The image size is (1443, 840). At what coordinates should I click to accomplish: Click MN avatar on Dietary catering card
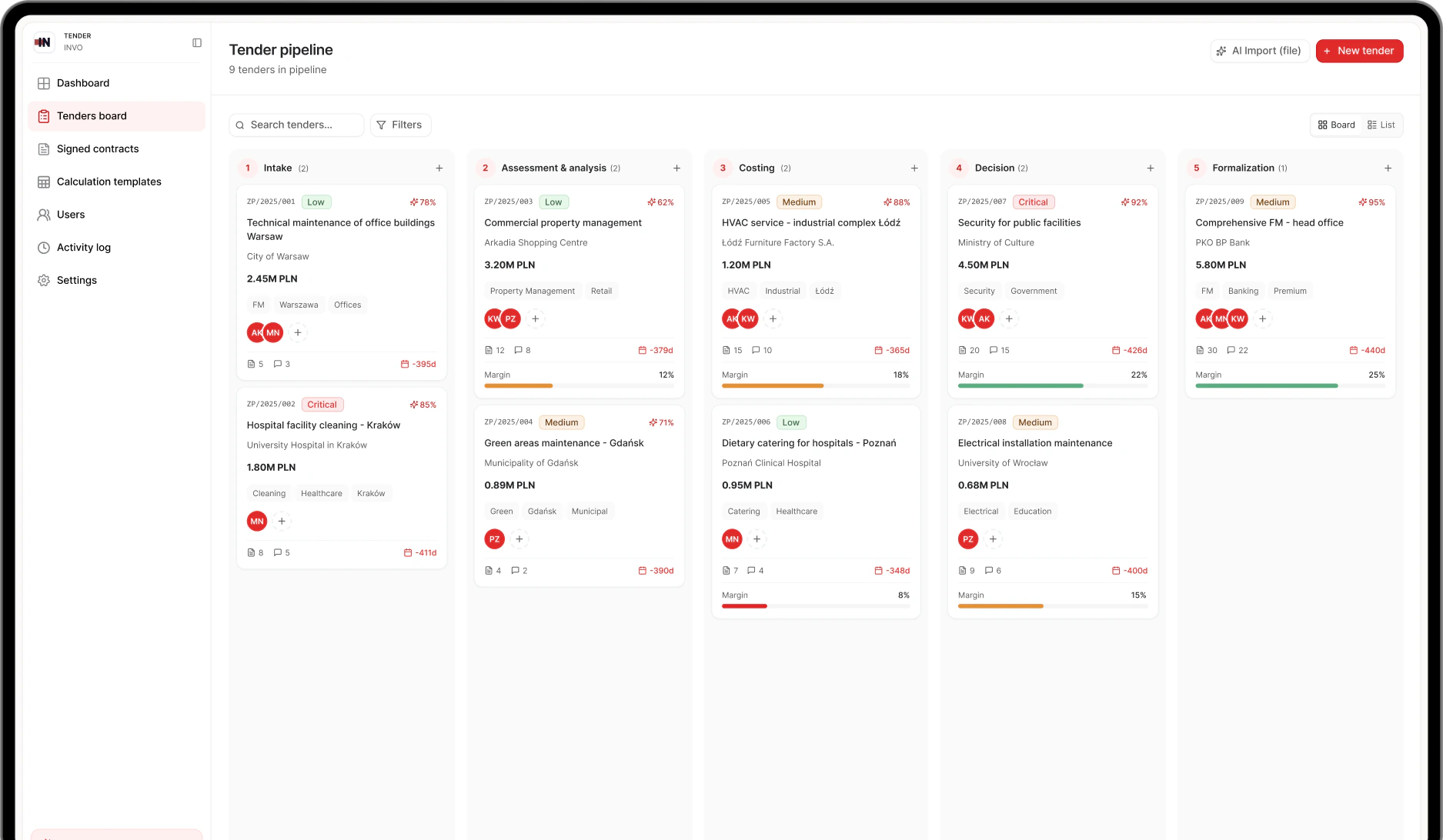coord(732,539)
